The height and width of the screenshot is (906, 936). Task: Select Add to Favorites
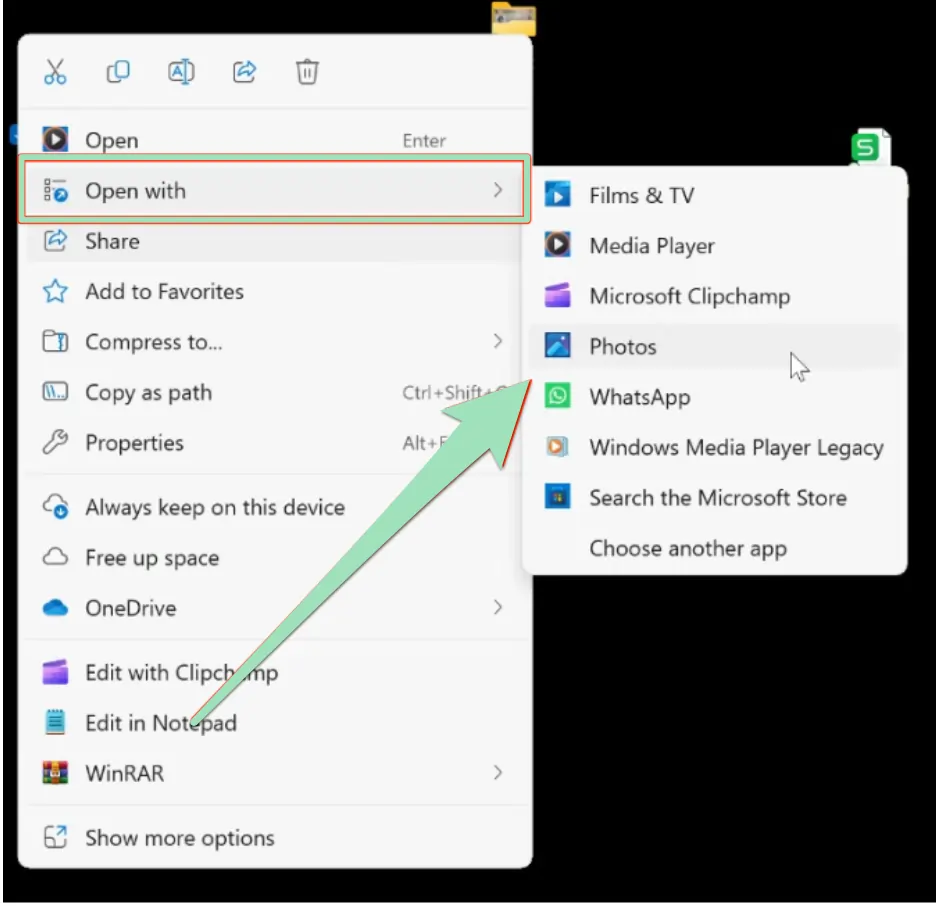click(275, 291)
